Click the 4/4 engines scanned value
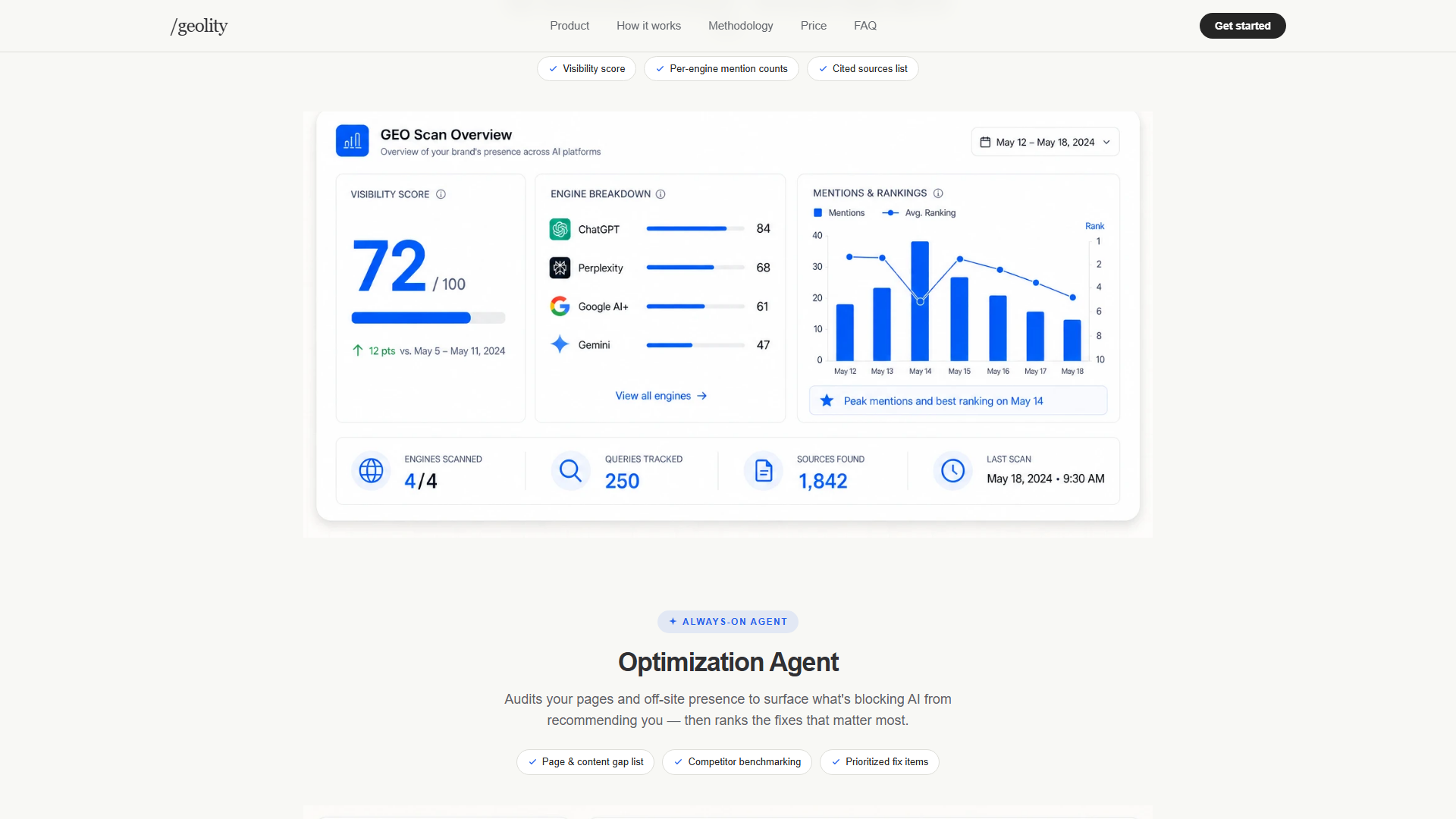 point(421,481)
